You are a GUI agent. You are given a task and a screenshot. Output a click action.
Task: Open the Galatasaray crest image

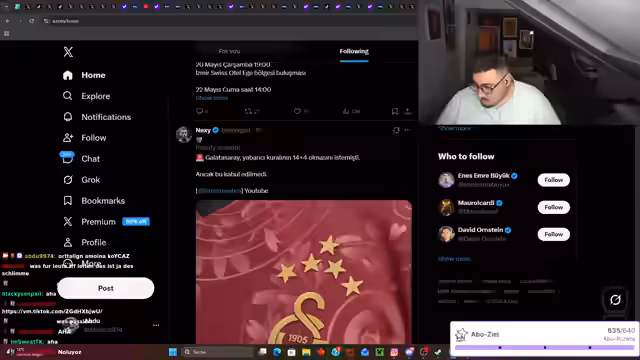[304, 272]
